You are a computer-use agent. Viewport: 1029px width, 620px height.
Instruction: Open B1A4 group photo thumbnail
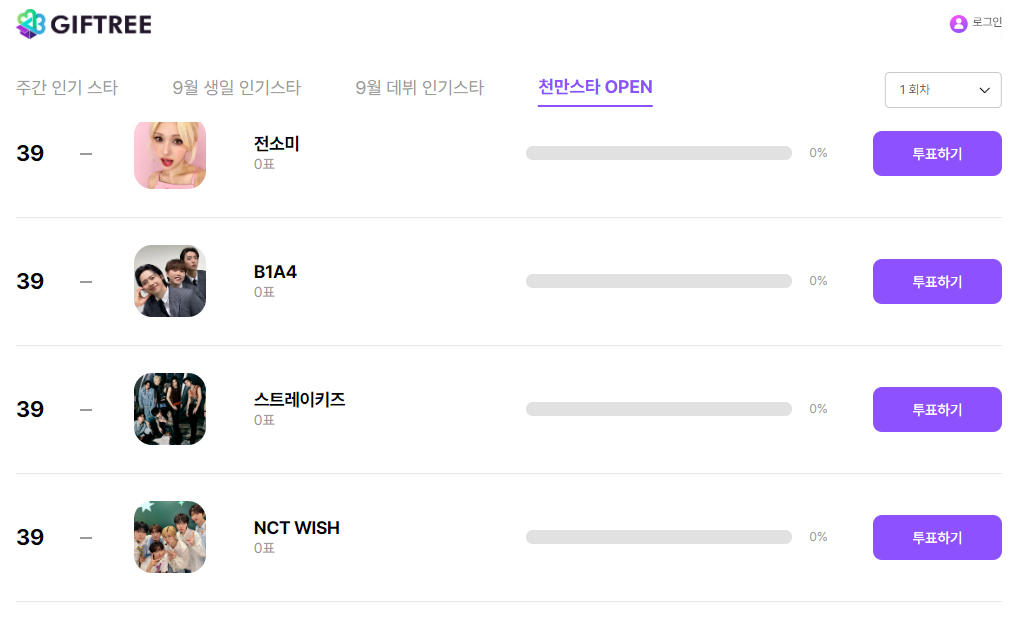pyautogui.click(x=170, y=281)
